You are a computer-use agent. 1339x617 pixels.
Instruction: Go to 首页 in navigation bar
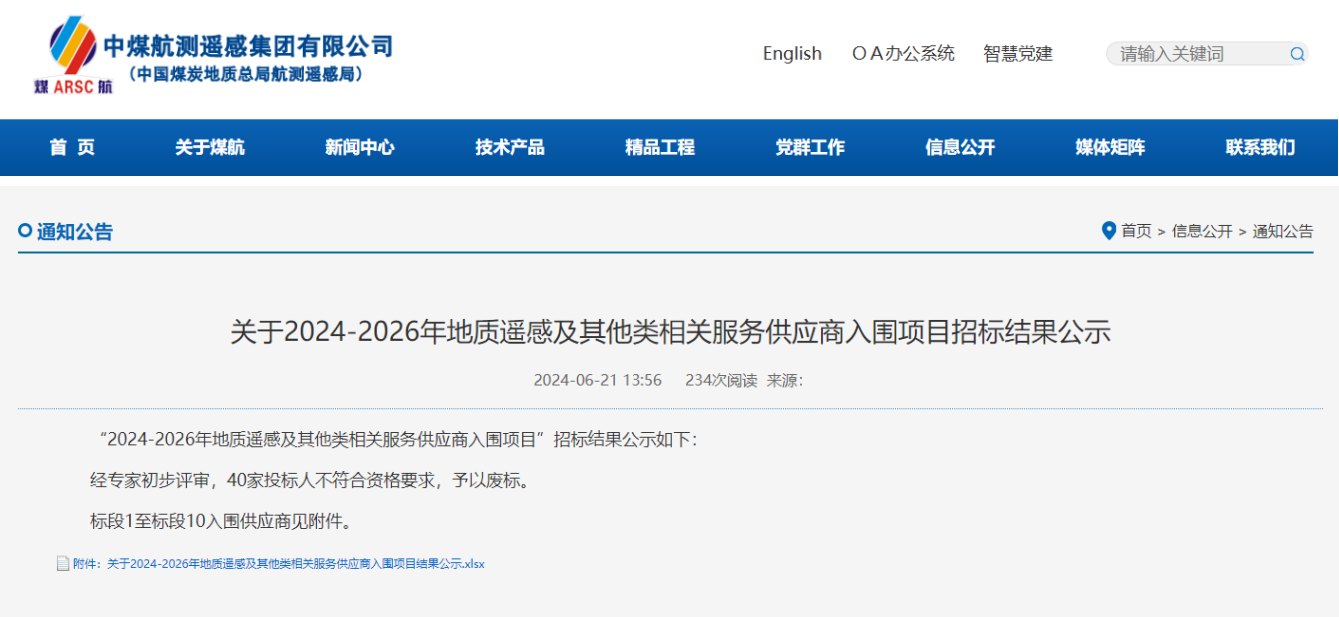73,147
